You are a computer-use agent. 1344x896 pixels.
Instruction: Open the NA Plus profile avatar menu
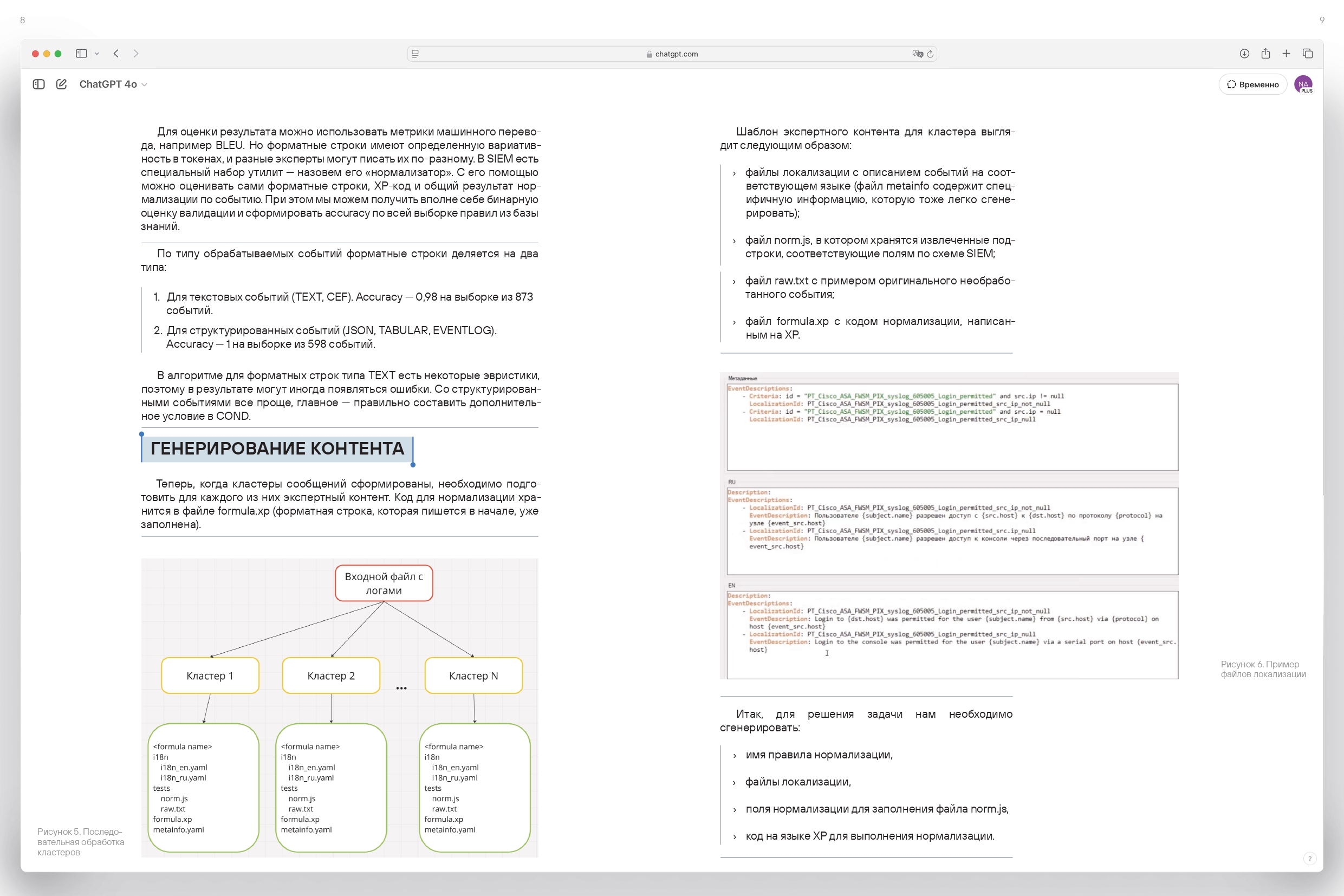point(1303,84)
